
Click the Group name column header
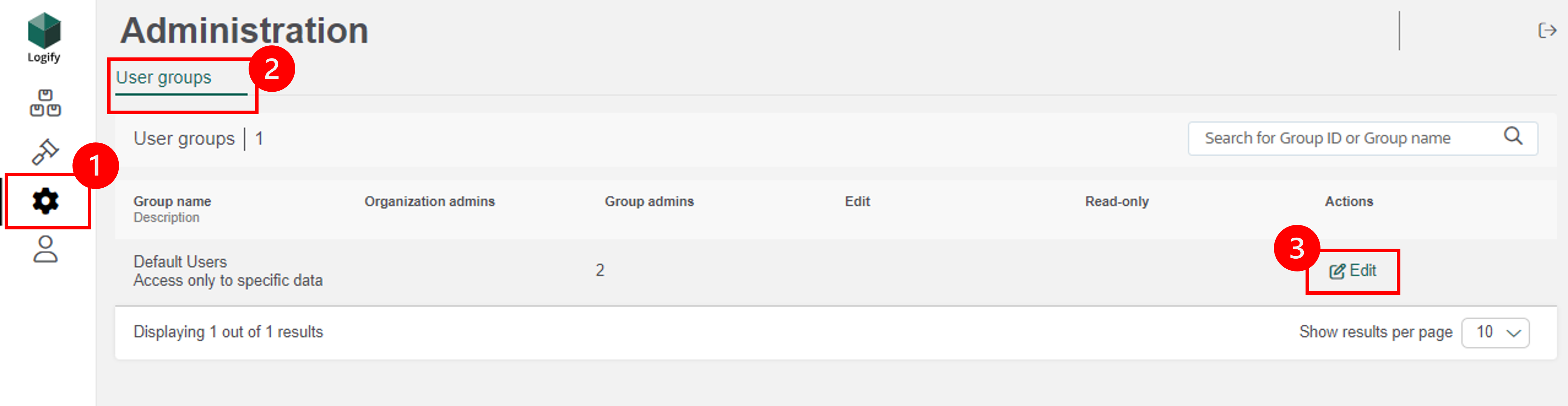pos(172,202)
